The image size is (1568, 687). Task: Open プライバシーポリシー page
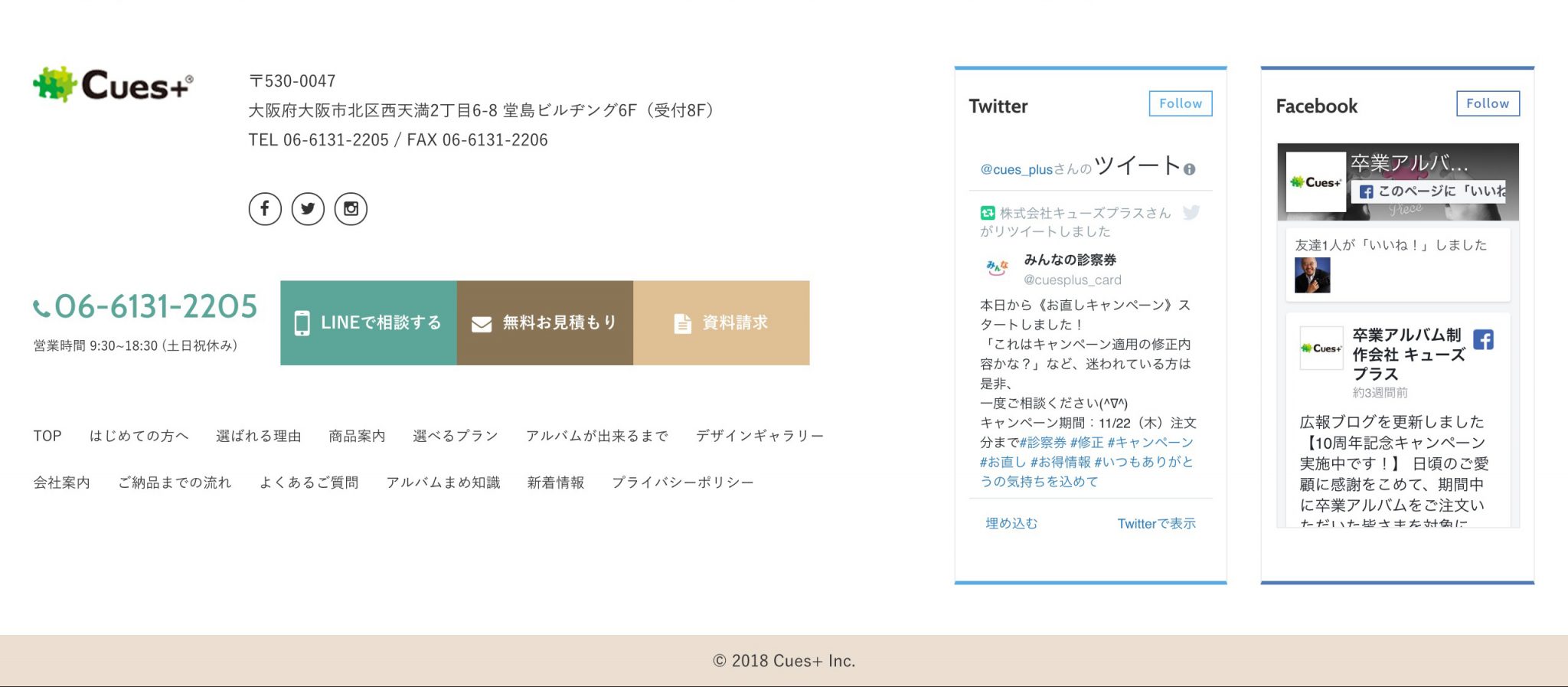(x=683, y=483)
